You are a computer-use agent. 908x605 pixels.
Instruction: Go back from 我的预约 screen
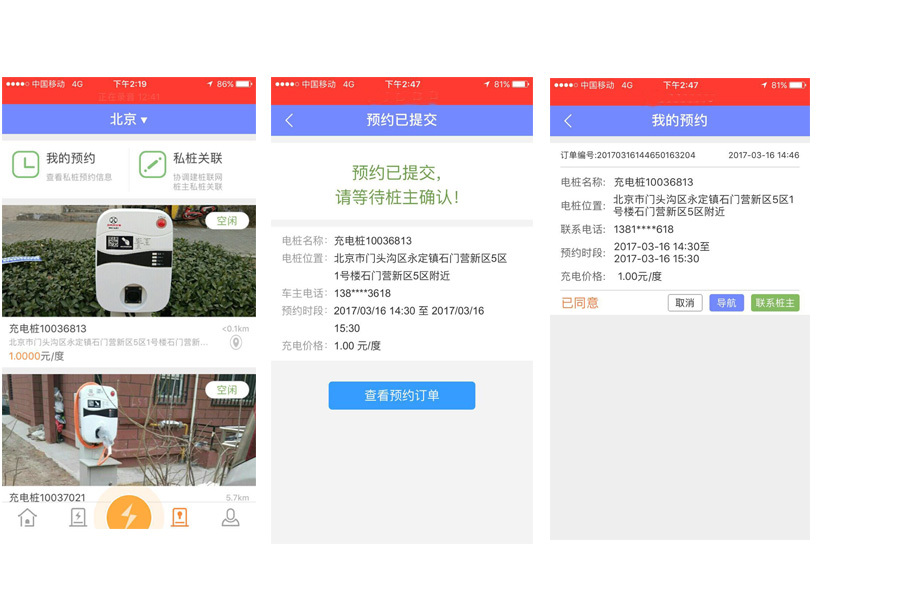coord(568,120)
